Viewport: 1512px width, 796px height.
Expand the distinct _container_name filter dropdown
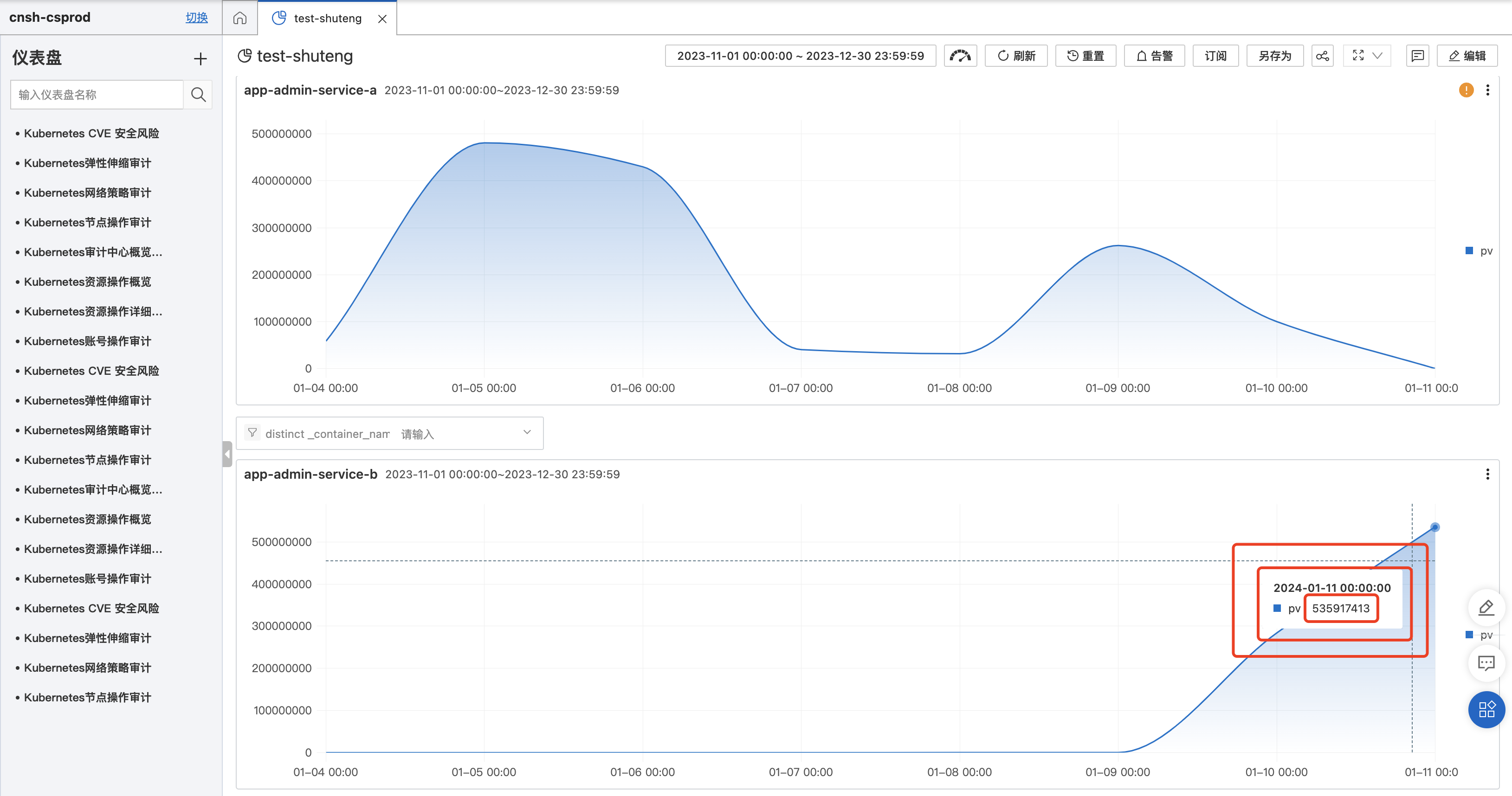526,433
